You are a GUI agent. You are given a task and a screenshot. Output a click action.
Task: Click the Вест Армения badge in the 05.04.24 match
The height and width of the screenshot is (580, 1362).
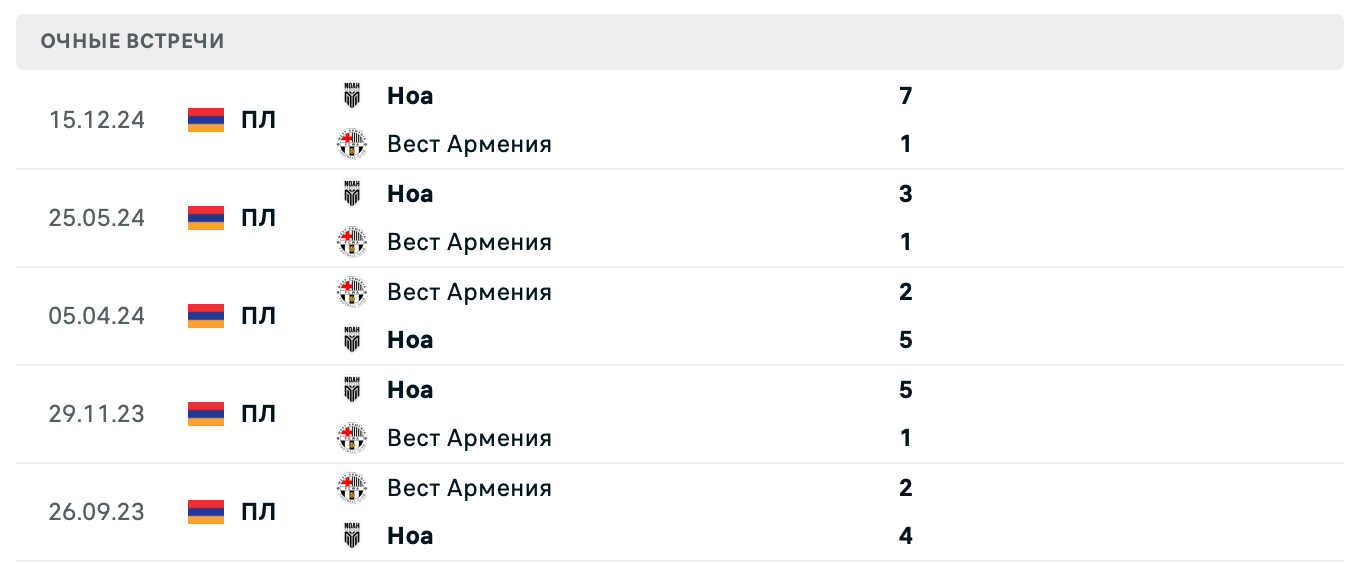click(352, 291)
